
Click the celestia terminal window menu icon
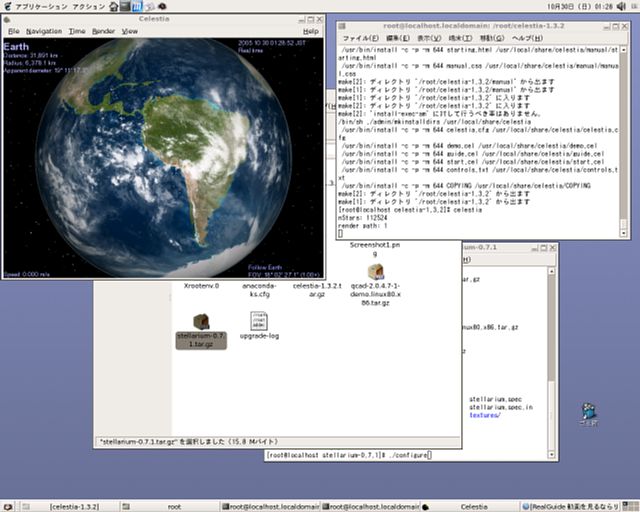coord(342,26)
